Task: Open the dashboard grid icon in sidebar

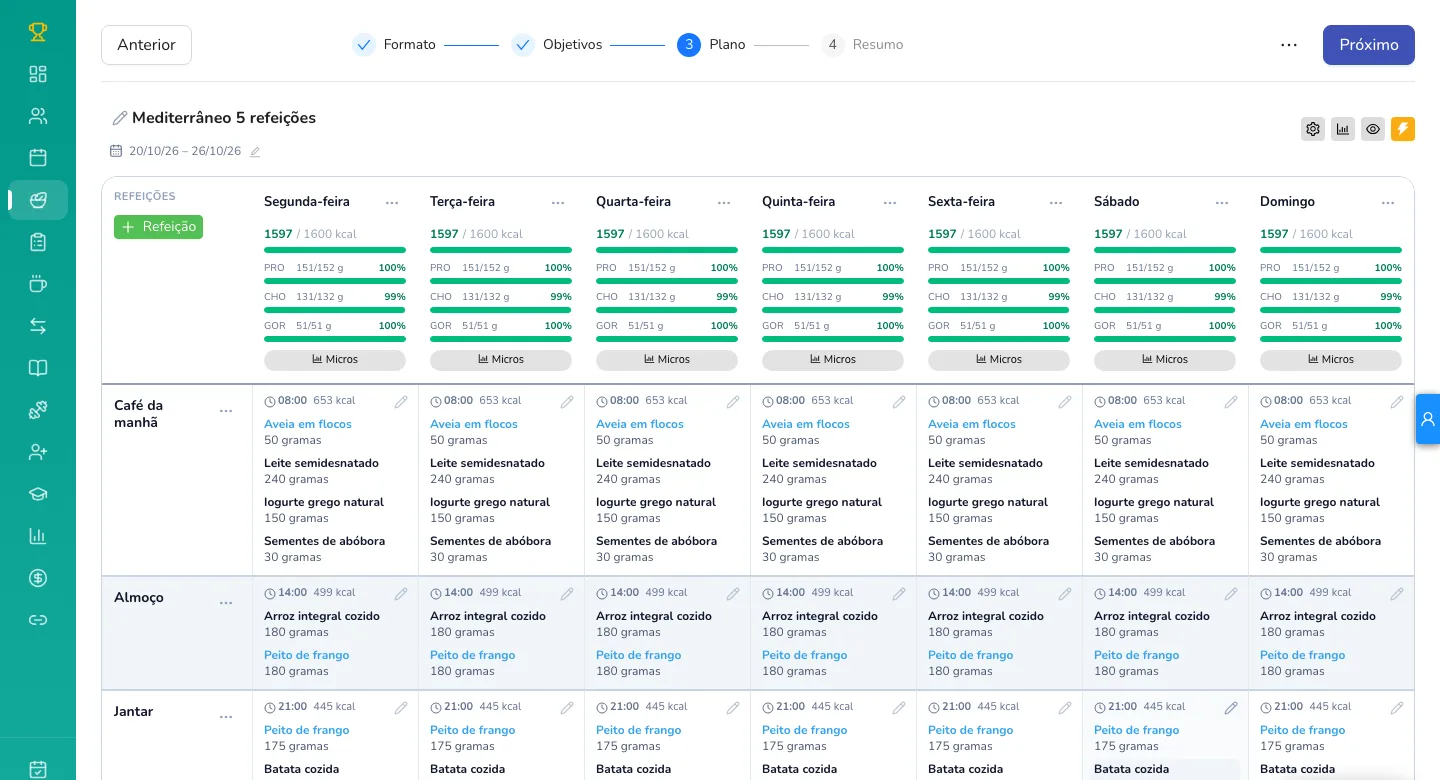Action: click(x=38, y=74)
